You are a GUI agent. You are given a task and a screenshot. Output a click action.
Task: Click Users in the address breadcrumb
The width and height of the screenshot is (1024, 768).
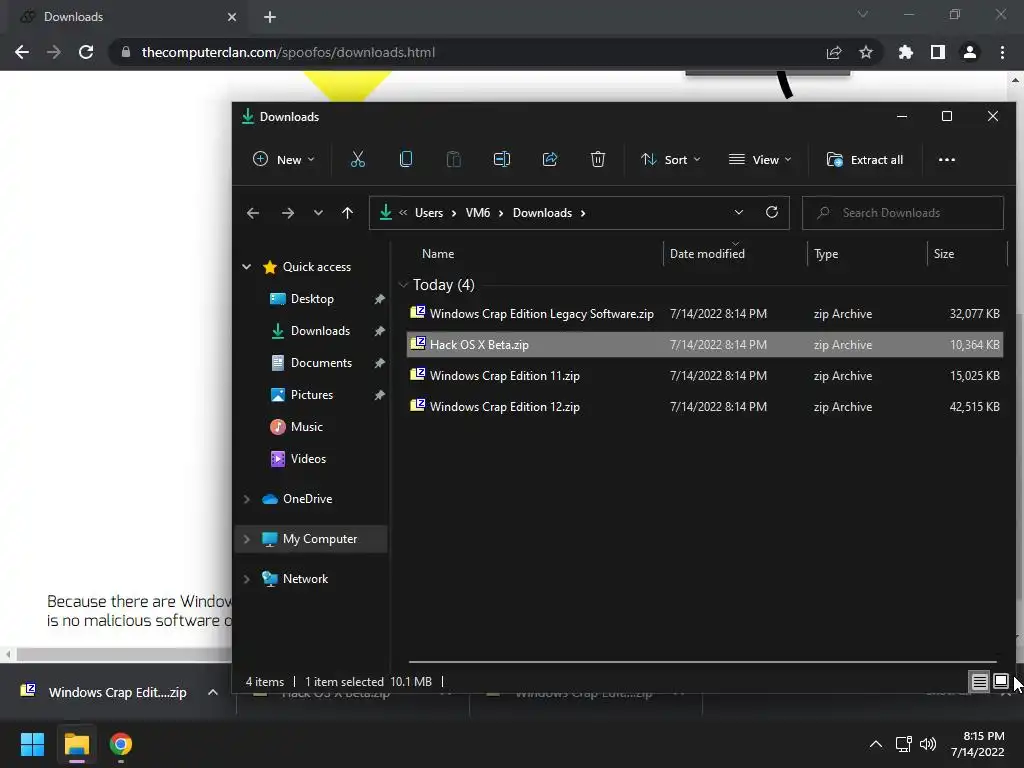coord(429,213)
